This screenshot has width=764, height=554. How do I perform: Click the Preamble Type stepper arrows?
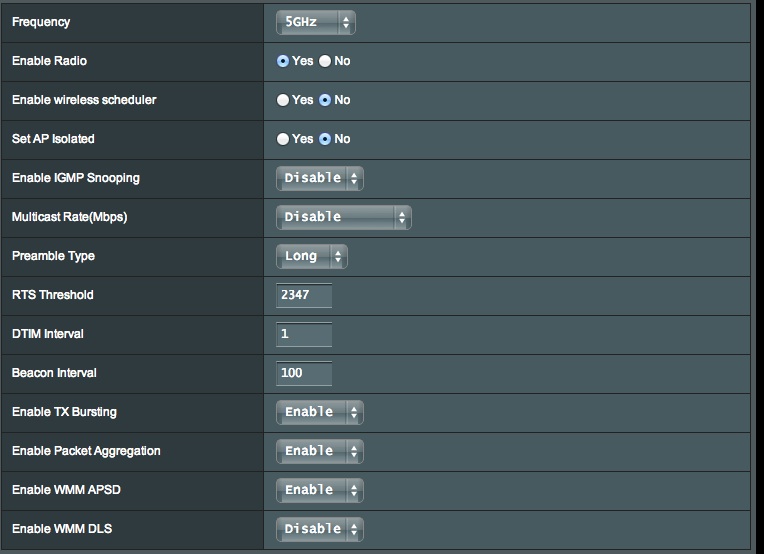(338, 256)
